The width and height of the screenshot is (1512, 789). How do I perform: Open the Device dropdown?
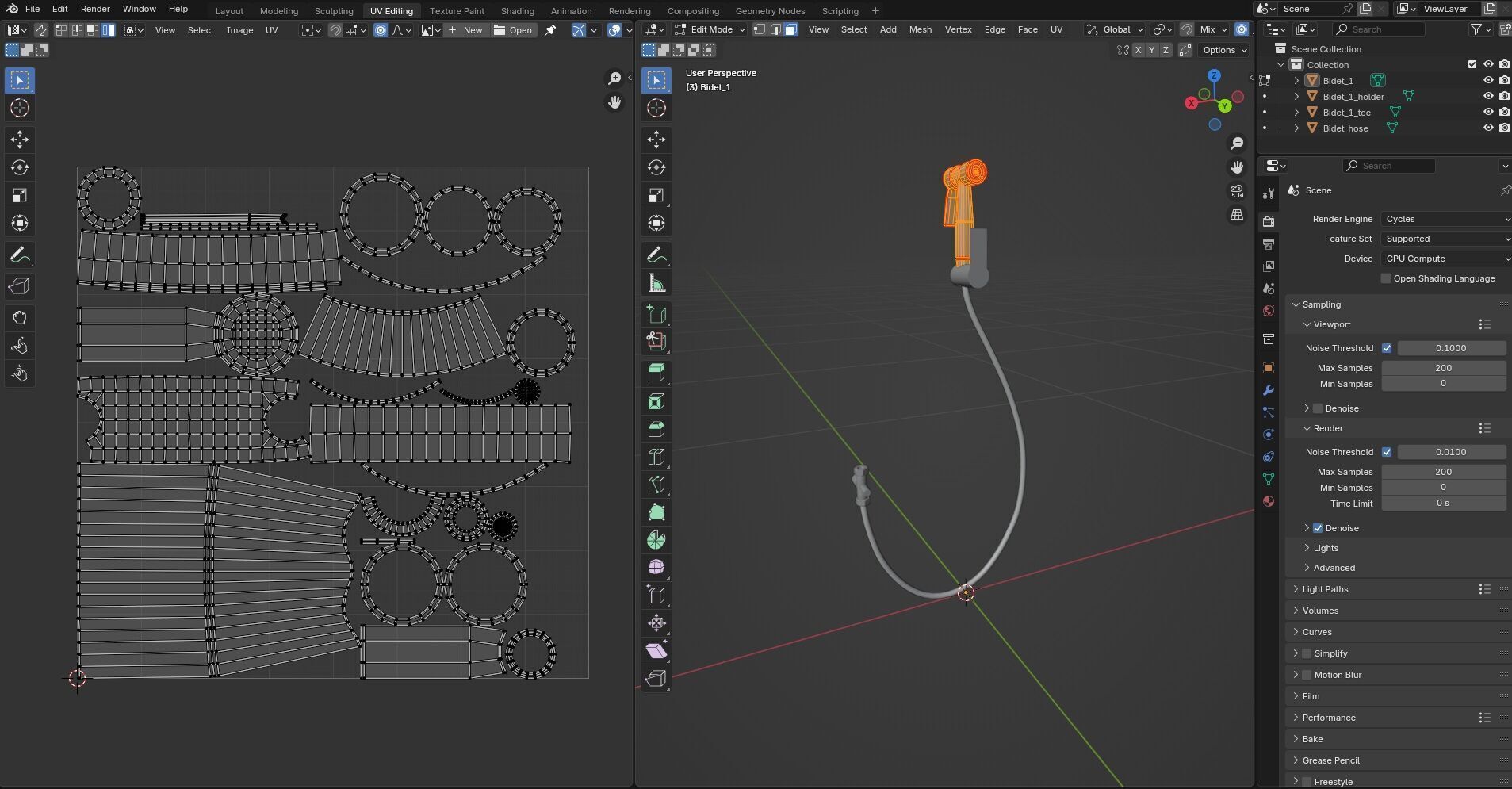(x=1445, y=259)
